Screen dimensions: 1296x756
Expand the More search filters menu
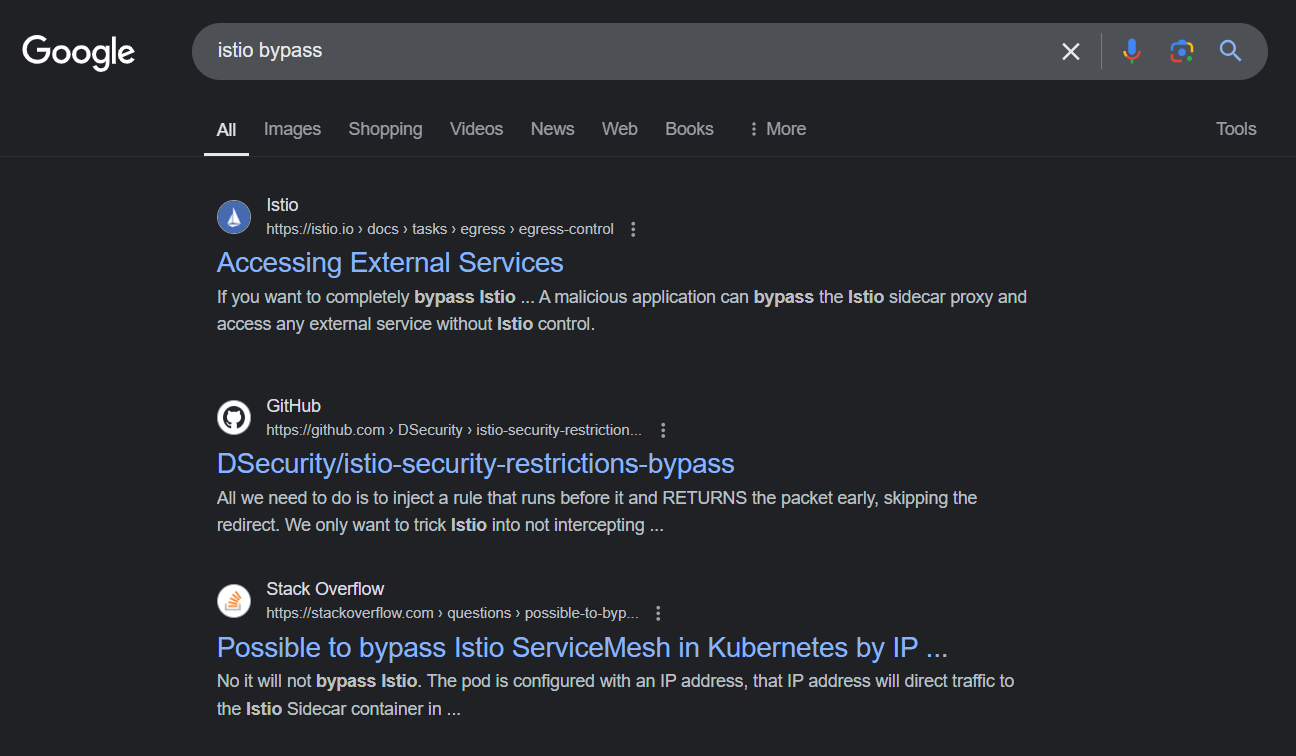(x=777, y=129)
